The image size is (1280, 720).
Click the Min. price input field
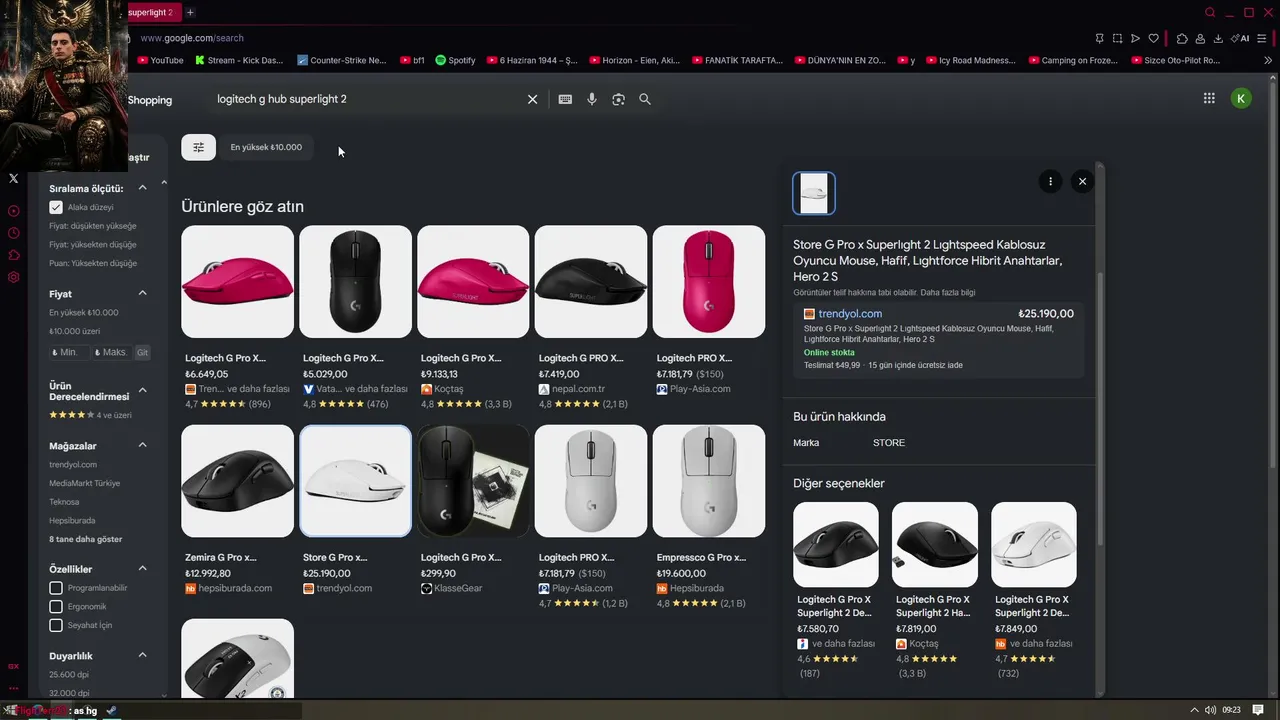tap(69, 352)
